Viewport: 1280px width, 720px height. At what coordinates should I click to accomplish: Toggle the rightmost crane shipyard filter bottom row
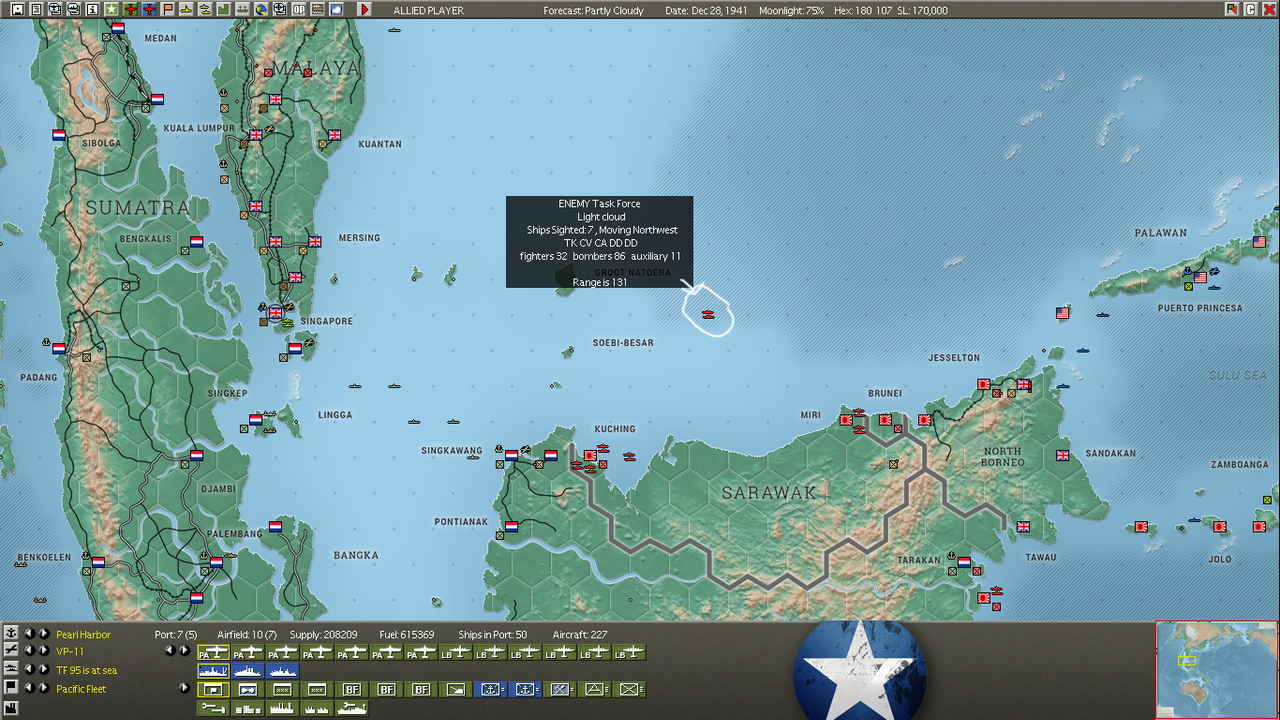351,708
